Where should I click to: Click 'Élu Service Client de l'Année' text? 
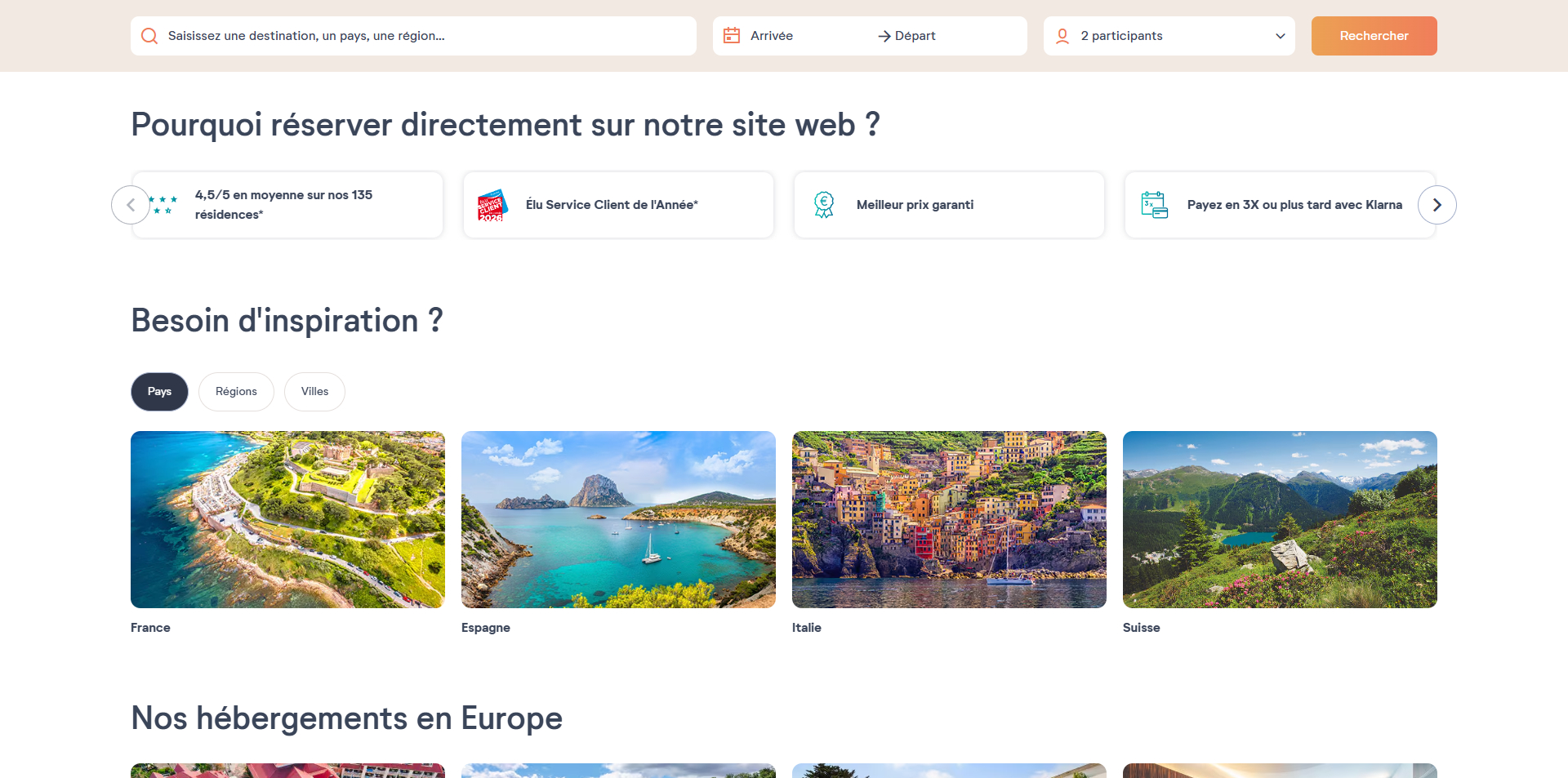pos(612,205)
